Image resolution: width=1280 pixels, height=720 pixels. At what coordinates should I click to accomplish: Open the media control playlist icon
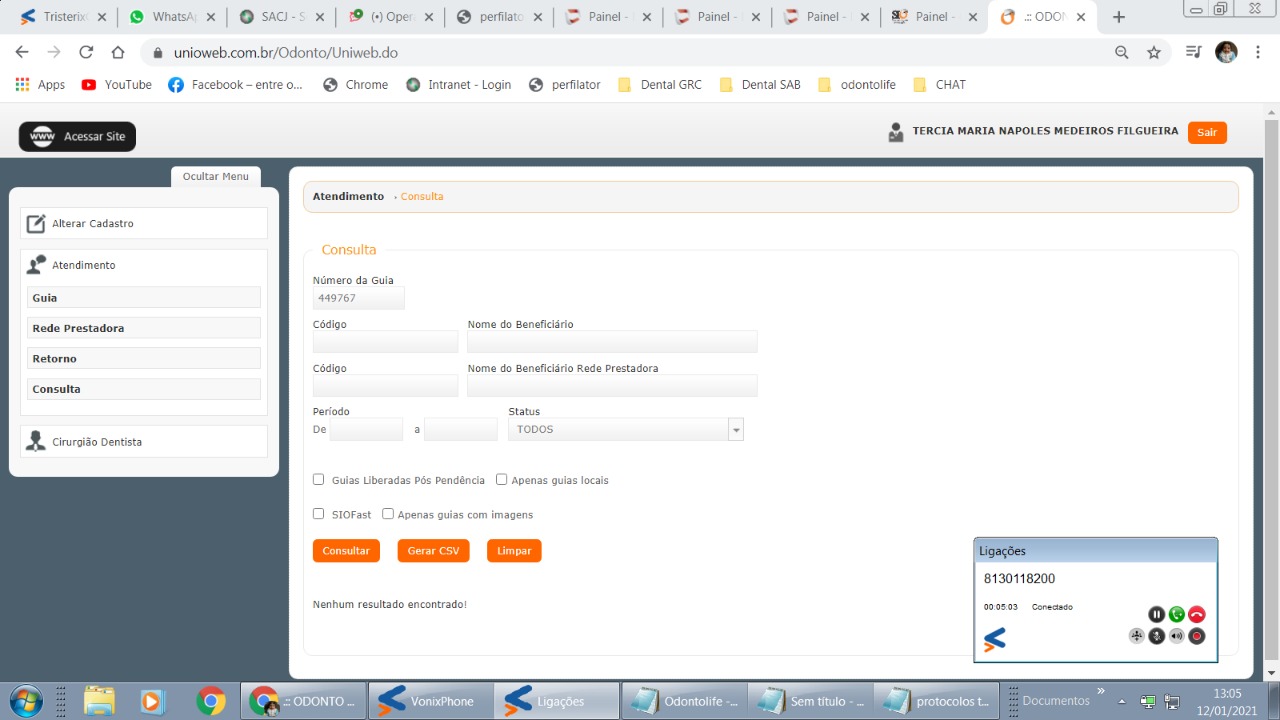coord(1193,53)
